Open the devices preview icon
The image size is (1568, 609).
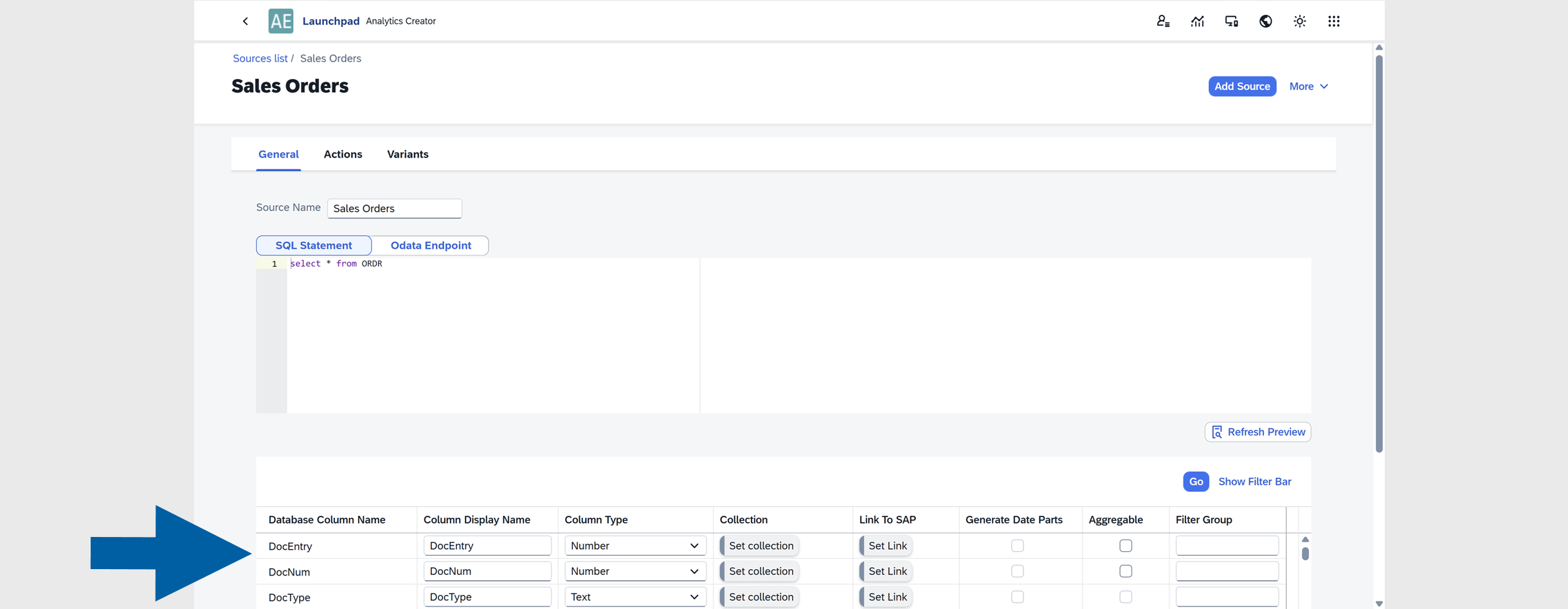pyautogui.click(x=1231, y=21)
